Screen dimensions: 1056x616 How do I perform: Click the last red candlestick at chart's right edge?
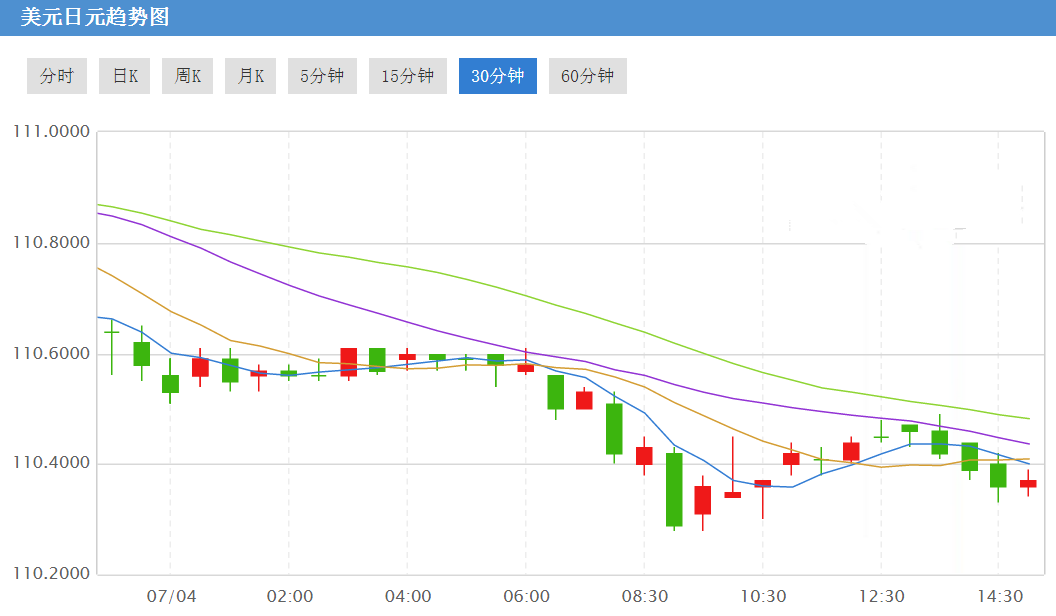coord(1028,483)
